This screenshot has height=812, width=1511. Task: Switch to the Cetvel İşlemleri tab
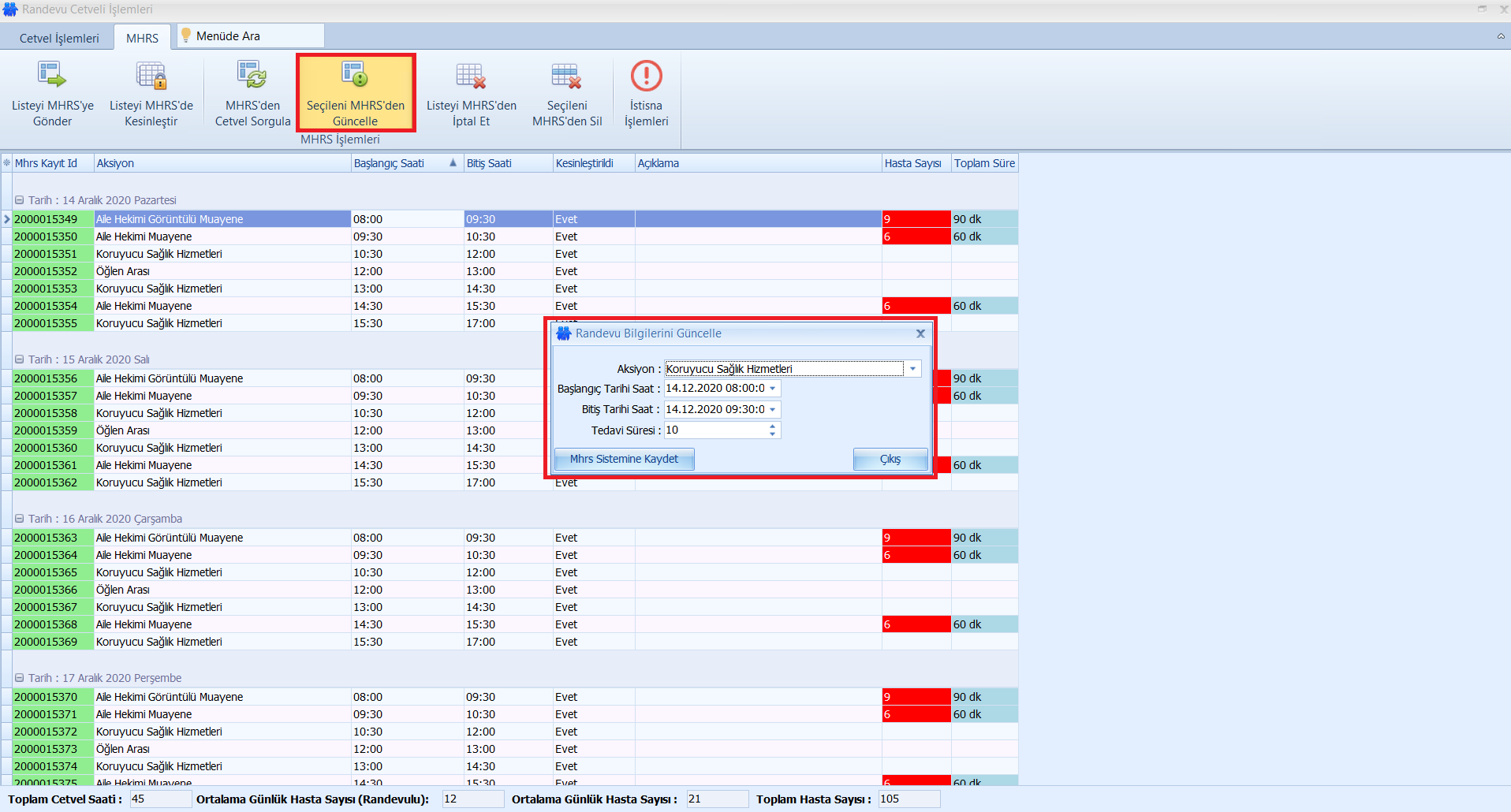coord(59,38)
